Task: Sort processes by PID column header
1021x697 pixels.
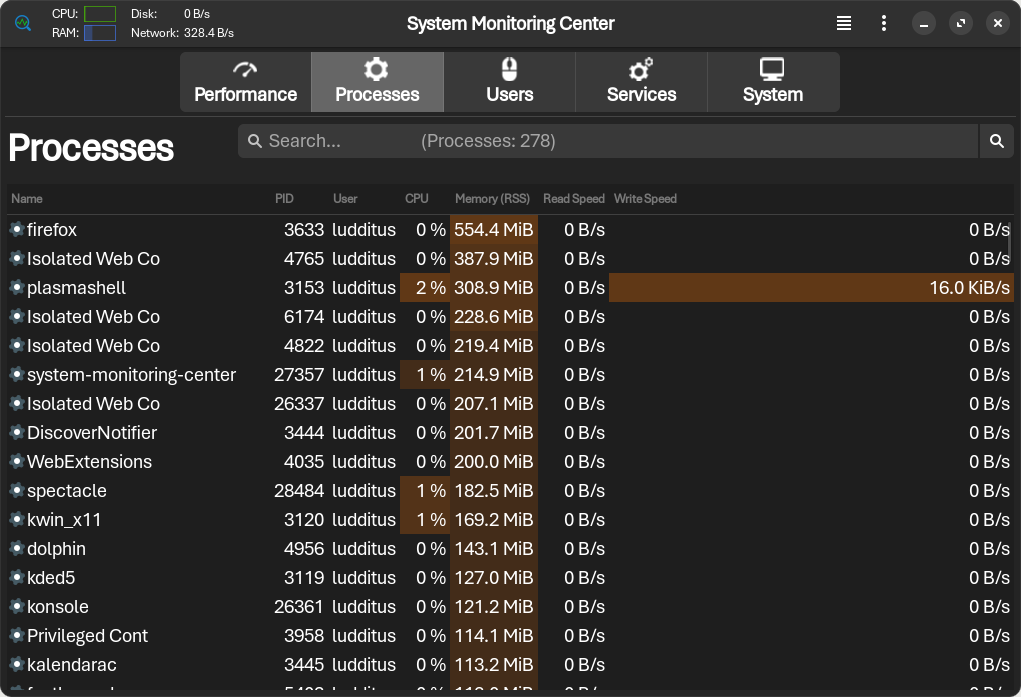Action: (284, 199)
